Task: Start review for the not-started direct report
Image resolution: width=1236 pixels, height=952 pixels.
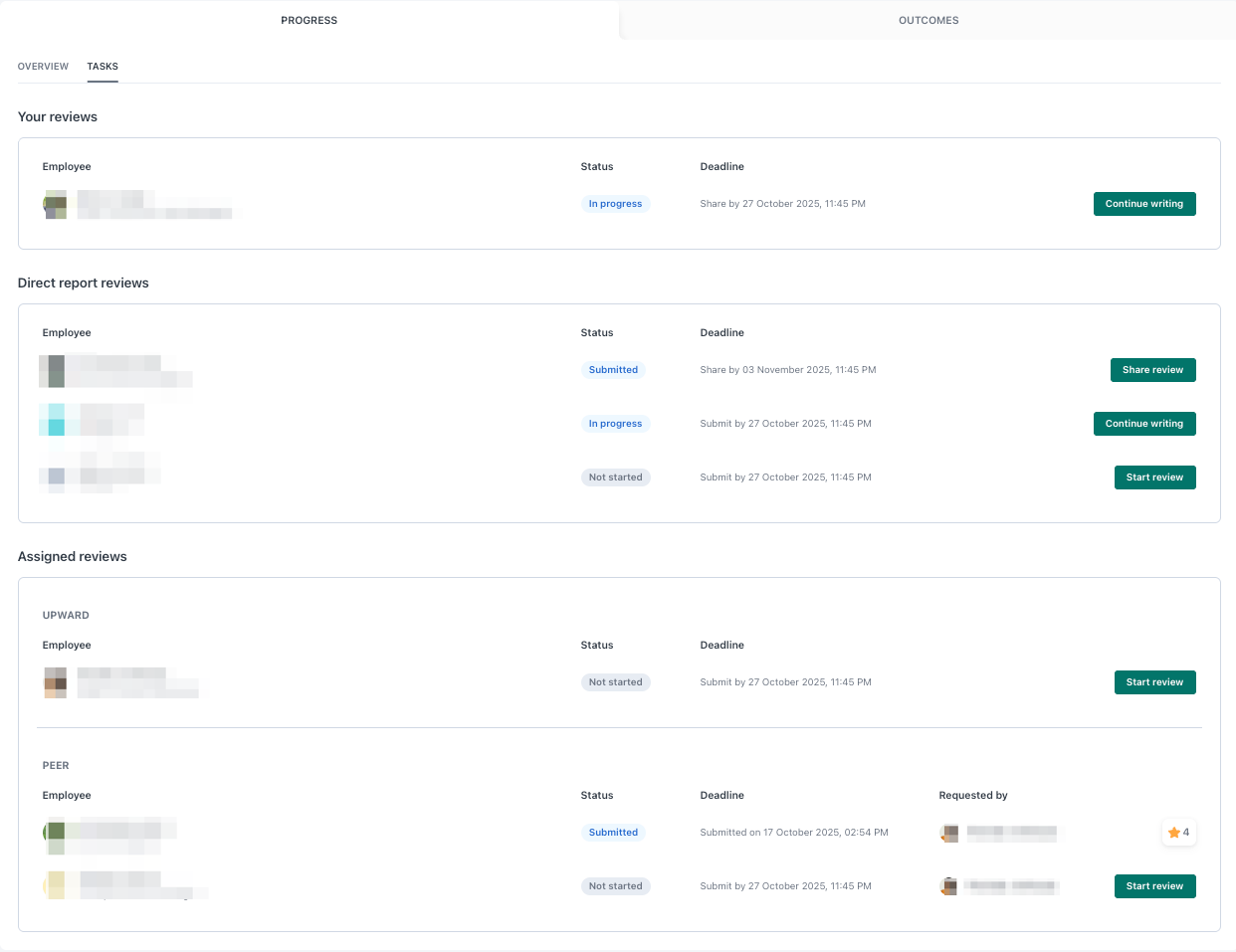Action: click(1154, 477)
